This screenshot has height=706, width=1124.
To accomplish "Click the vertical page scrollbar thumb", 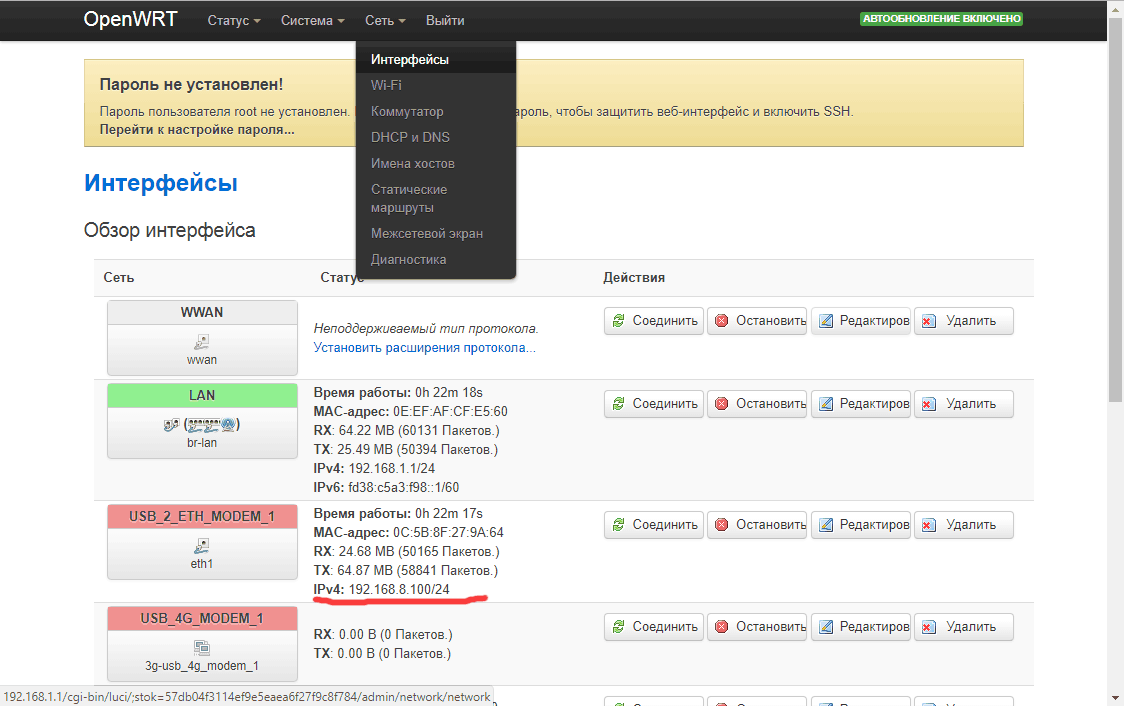I will click(x=1115, y=208).
